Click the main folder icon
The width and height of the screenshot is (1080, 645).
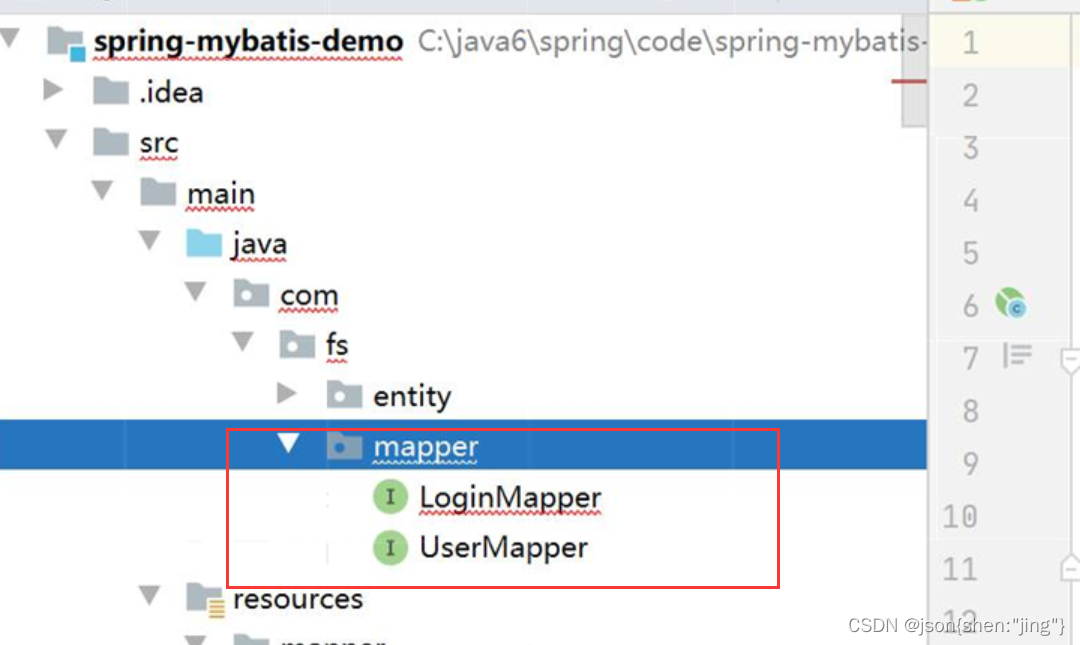click(x=158, y=192)
